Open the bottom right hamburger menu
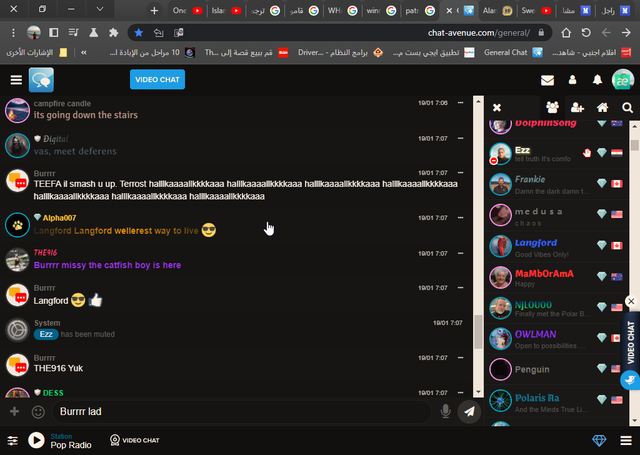Image resolution: width=640 pixels, height=455 pixels. (x=626, y=440)
